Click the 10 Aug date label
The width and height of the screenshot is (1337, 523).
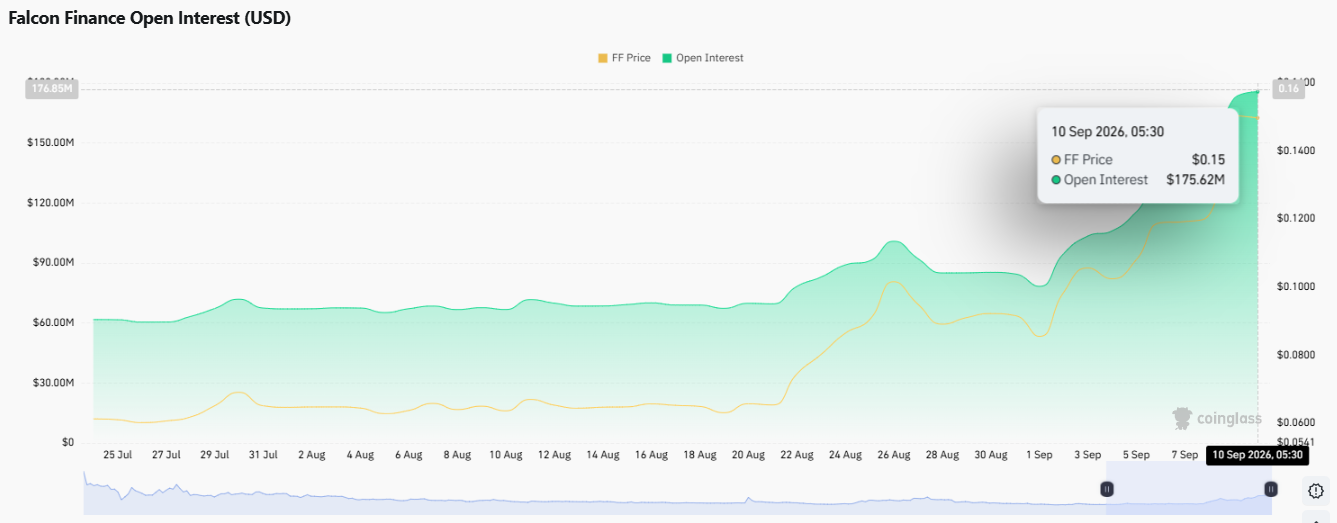(x=506, y=454)
